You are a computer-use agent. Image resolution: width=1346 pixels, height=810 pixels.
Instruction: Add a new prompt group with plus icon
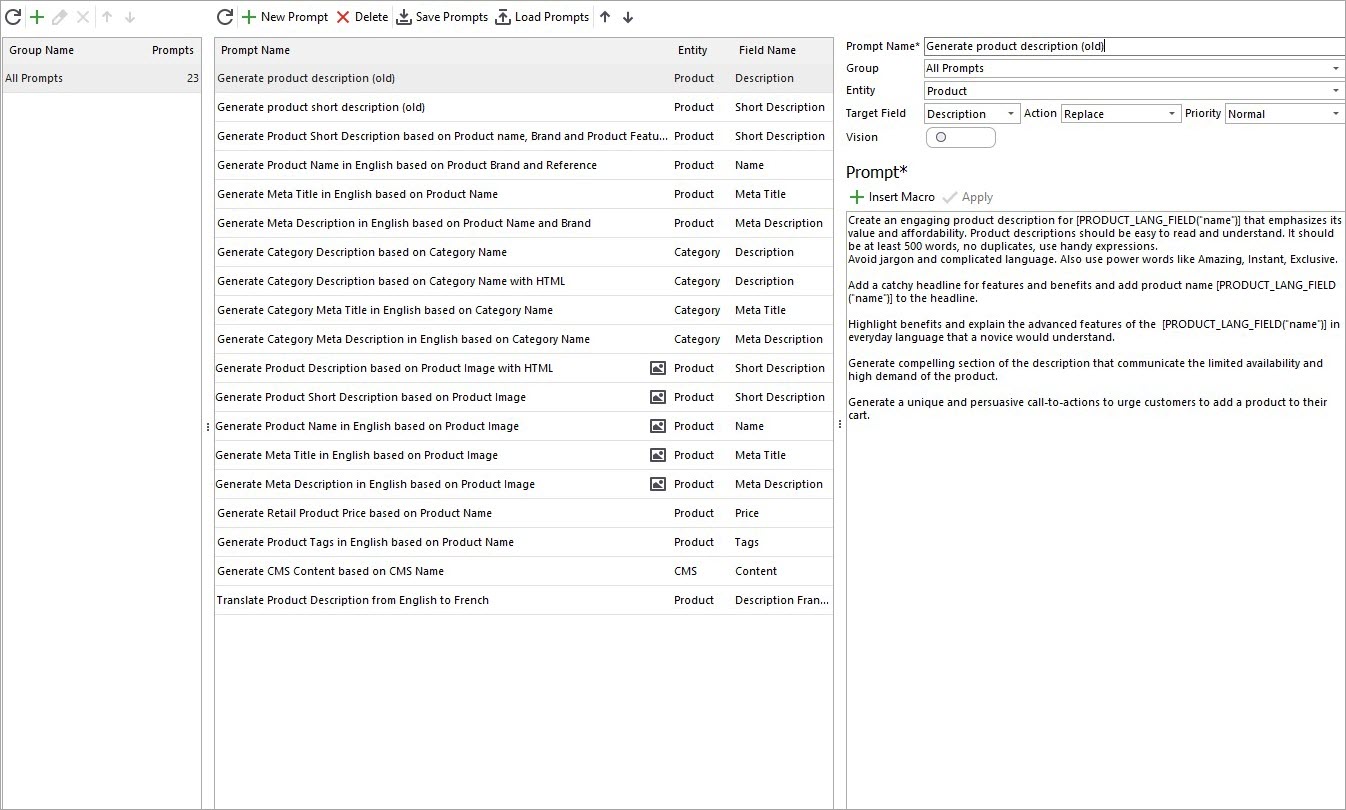(x=37, y=17)
